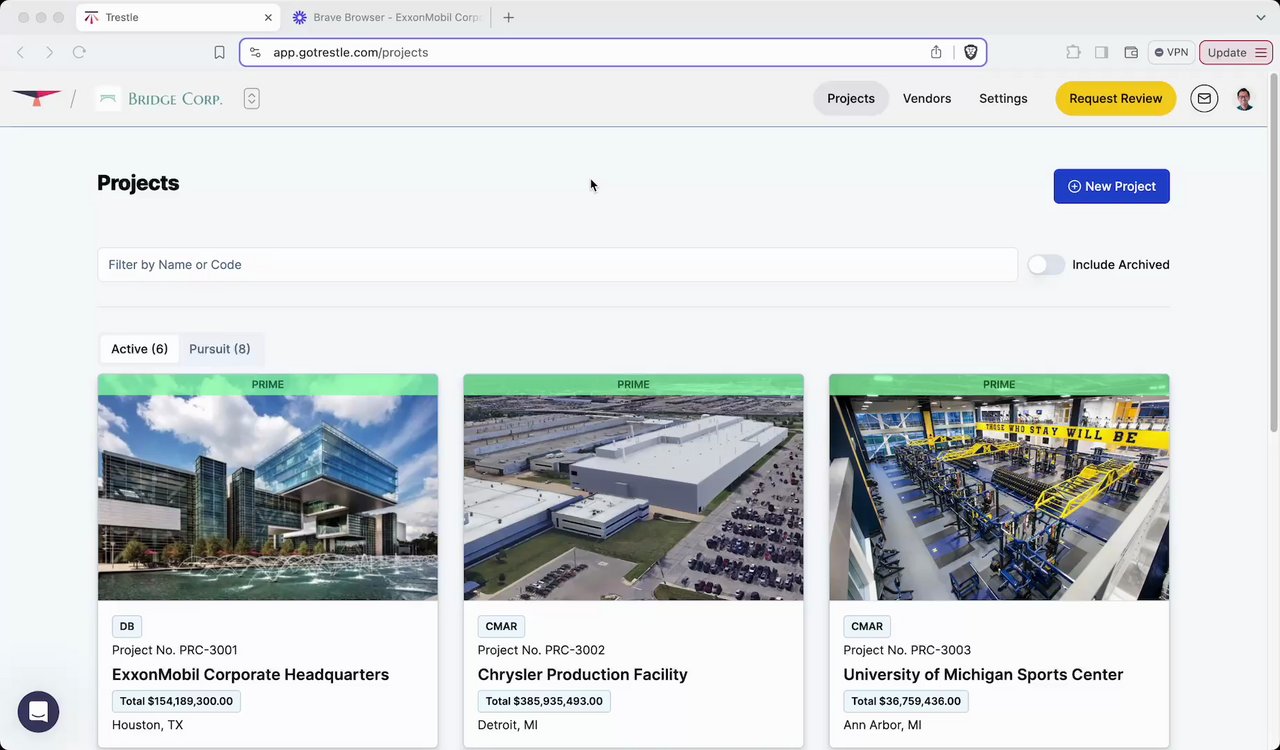Reload the page with the refresh icon
Viewport: 1280px width, 750px height.
coord(79,52)
